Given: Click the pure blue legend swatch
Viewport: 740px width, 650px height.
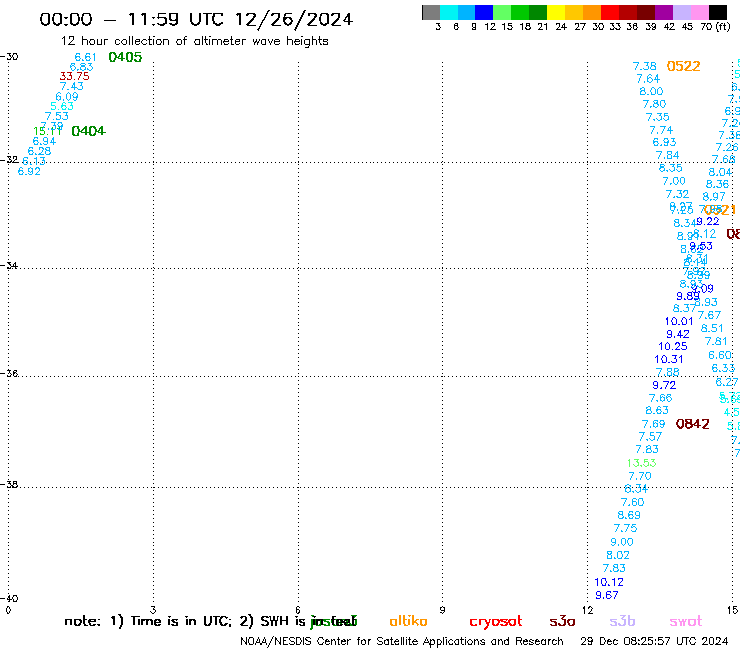Looking at the screenshot, I should [x=484, y=13].
